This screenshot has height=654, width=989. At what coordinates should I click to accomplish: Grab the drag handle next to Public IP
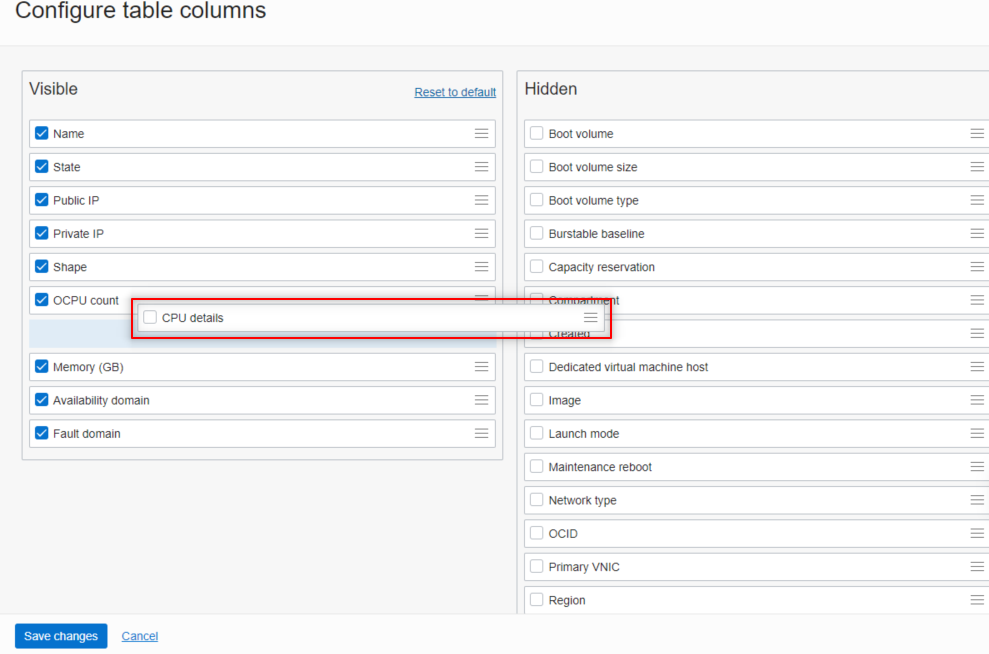click(x=481, y=200)
